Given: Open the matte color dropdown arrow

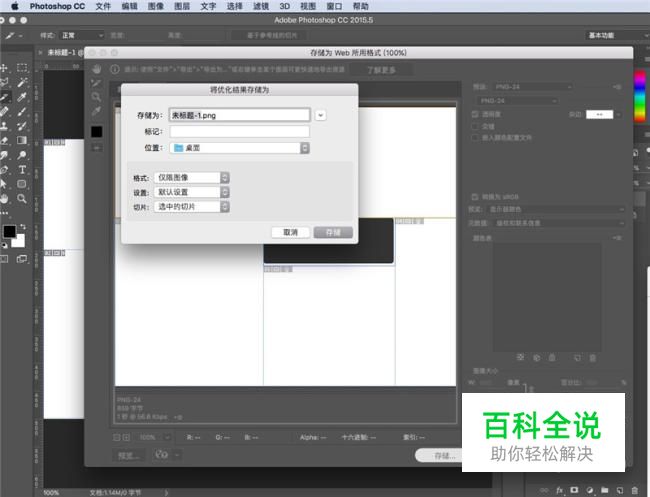Looking at the screenshot, I should (618, 114).
